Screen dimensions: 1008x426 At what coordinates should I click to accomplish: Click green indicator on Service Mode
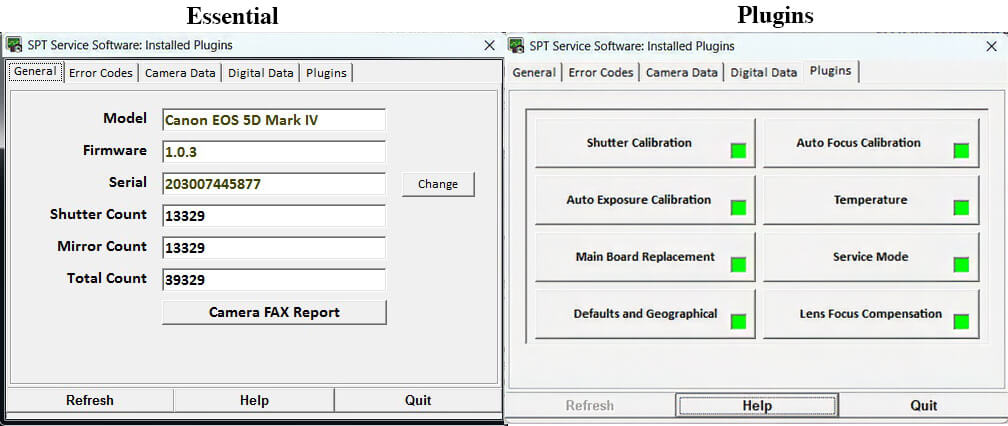(961, 265)
